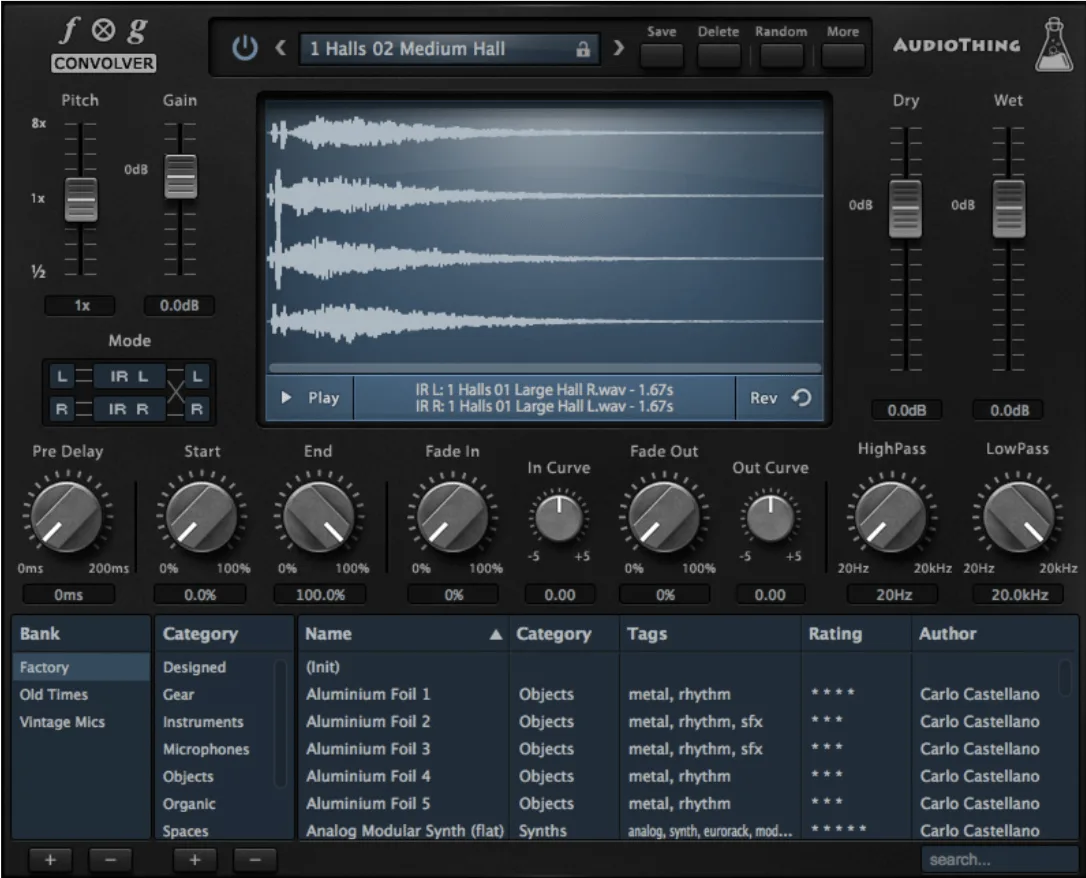Screen dimensions: 1086x878
Task: Select the Analog Modular Synth (flat) preset
Action: click(679, 831)
